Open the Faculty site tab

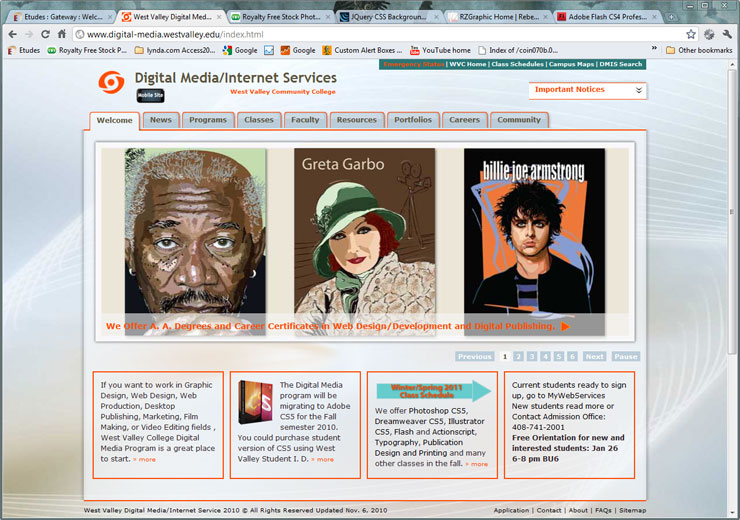pyautogui.click(x=305, y=120)
